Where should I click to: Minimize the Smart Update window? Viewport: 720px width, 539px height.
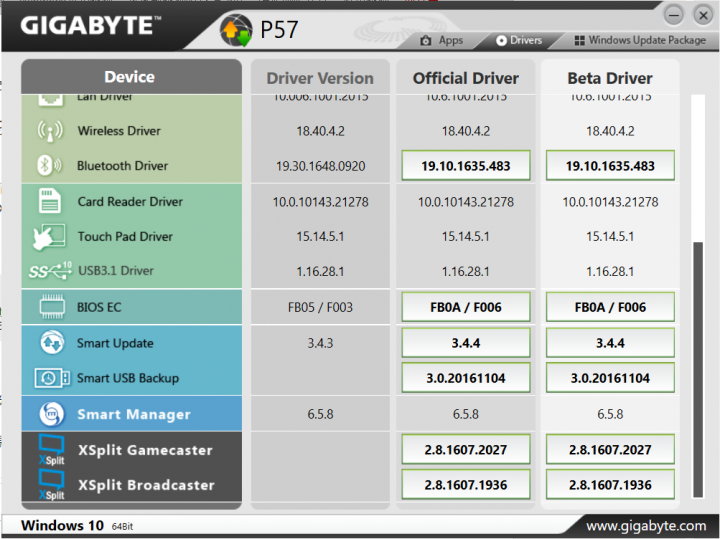tap(674, 16)
